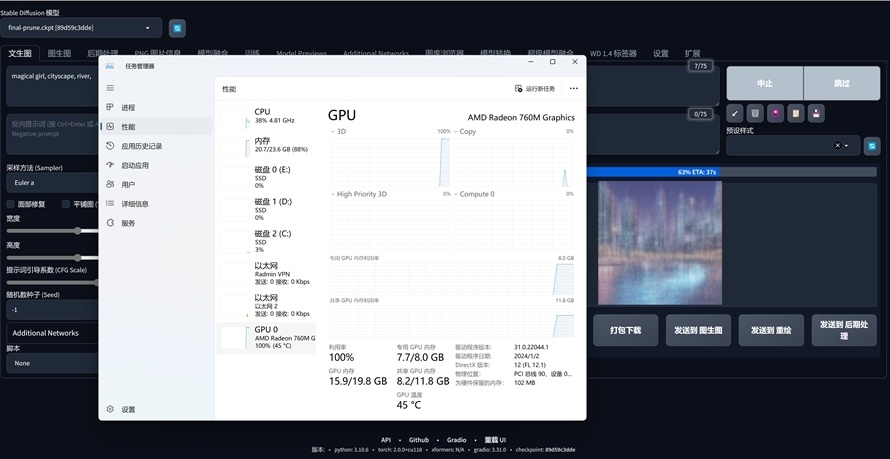
Task: Refresh the Stable Diffusion checkpoint list
Action: [177, 28]
